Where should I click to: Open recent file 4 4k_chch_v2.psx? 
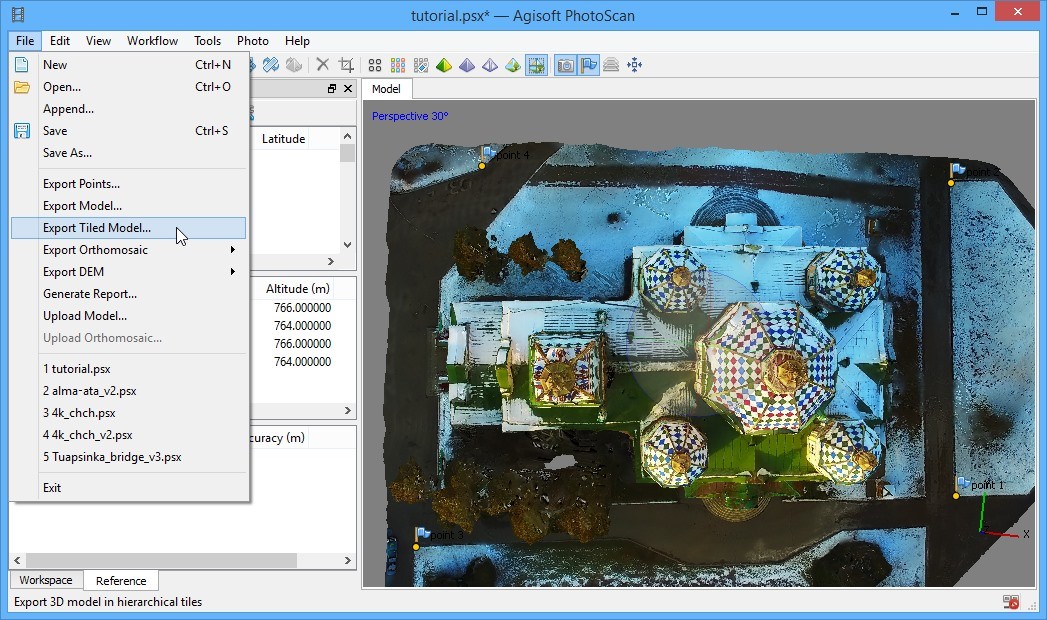[x=128, y=434]
